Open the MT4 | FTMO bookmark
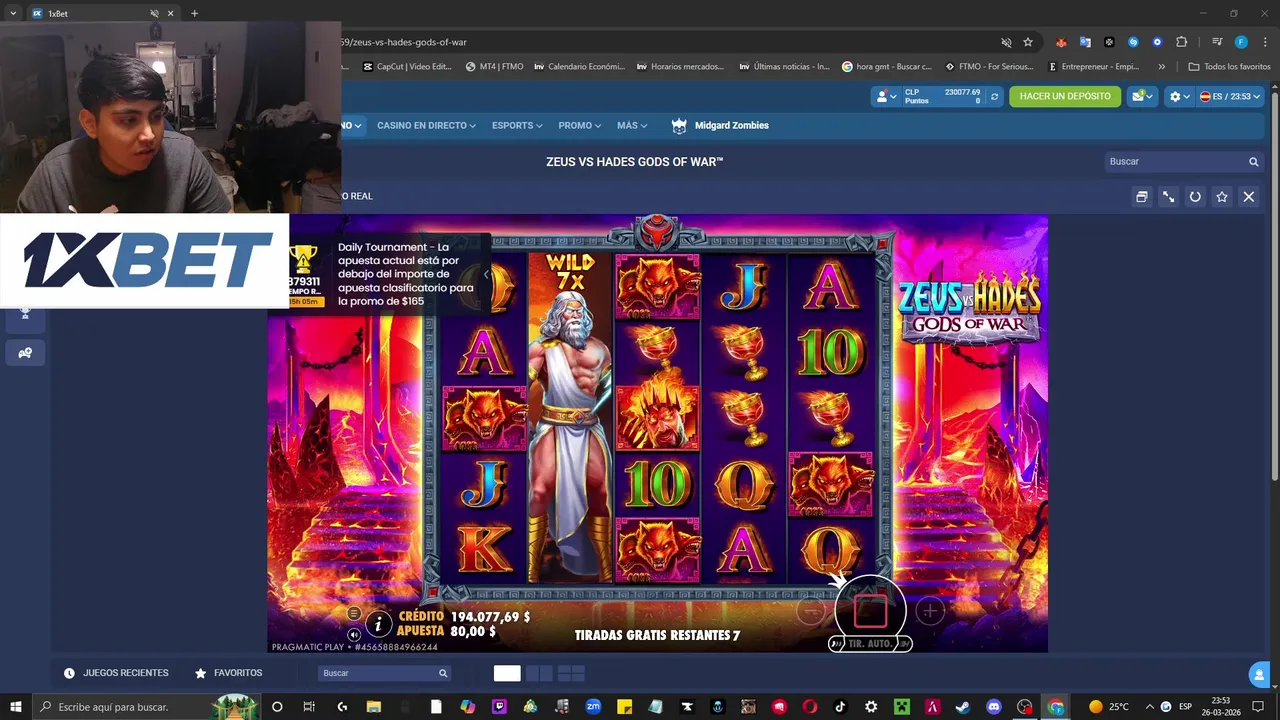The width and height of the screenshot is (1280, 720). pos(495,67)
